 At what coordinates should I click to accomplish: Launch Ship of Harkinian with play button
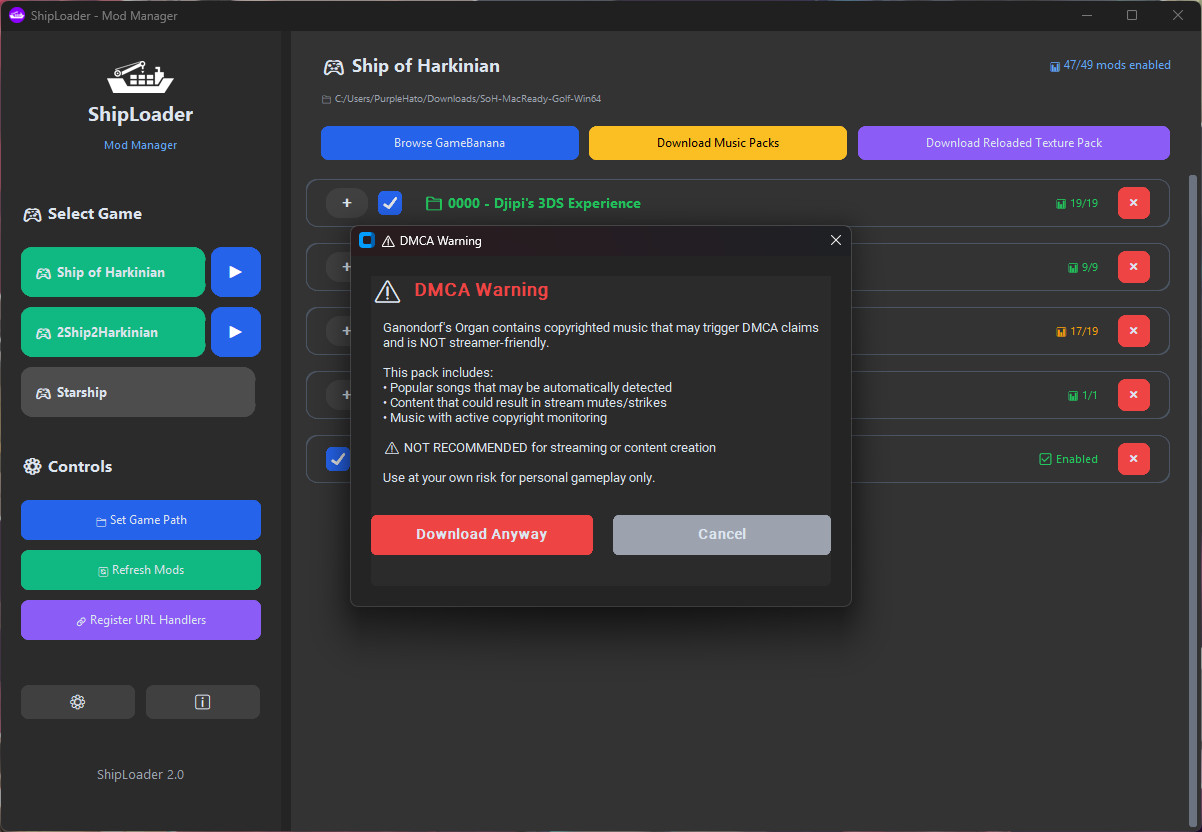pyautogui.click(x=236, y=272)
